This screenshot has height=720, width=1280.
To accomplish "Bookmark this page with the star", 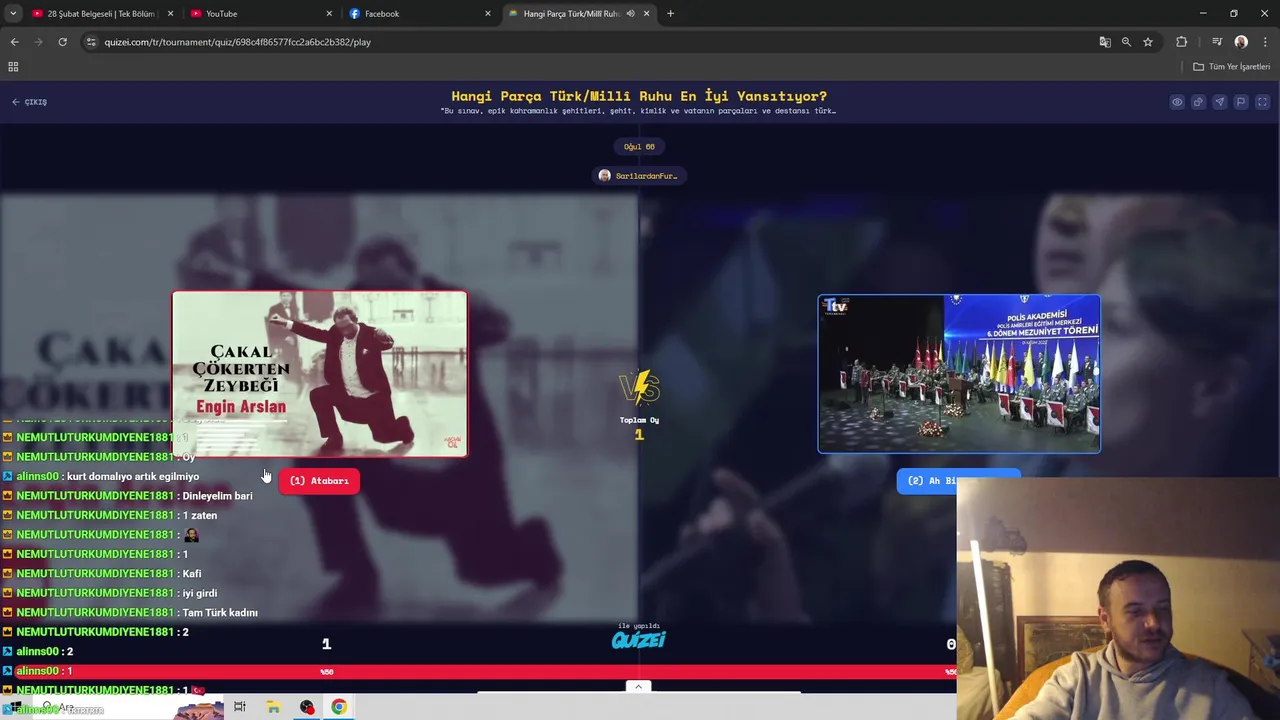I will click(1148, 42).
